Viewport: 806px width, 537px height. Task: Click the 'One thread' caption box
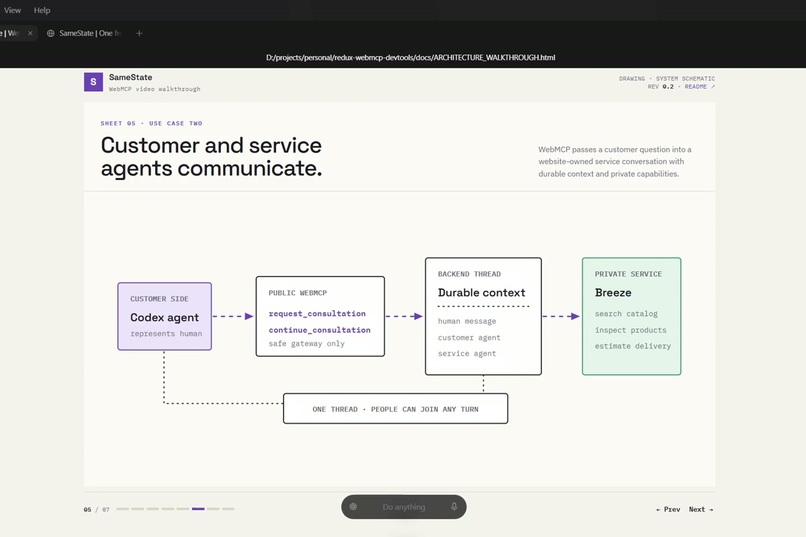[x=395, y=409]
